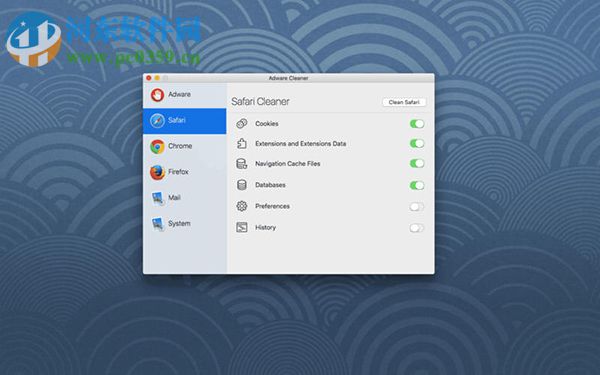Click the Mail icon in the sidebar

click(x=158, y=198)
